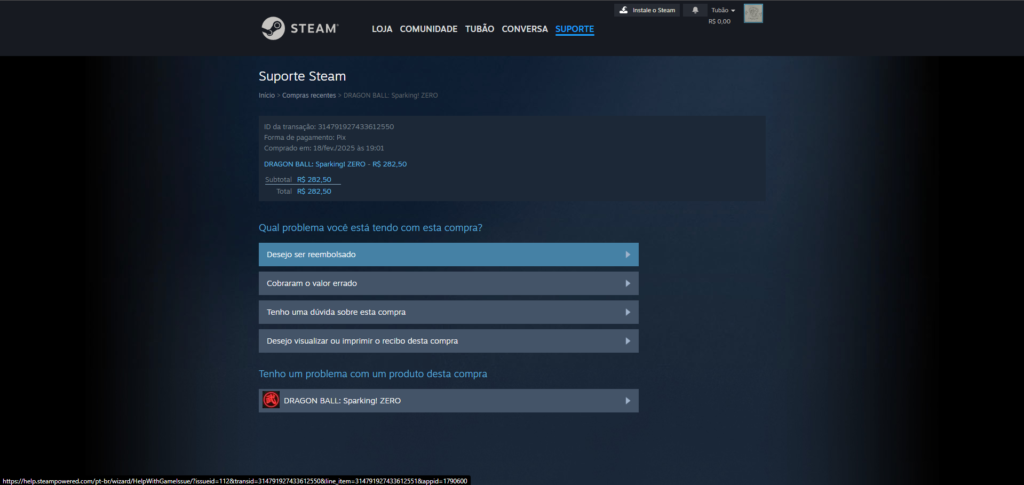
Task: Open the SUPORTE menu item
Action: (x=575, y=29)
